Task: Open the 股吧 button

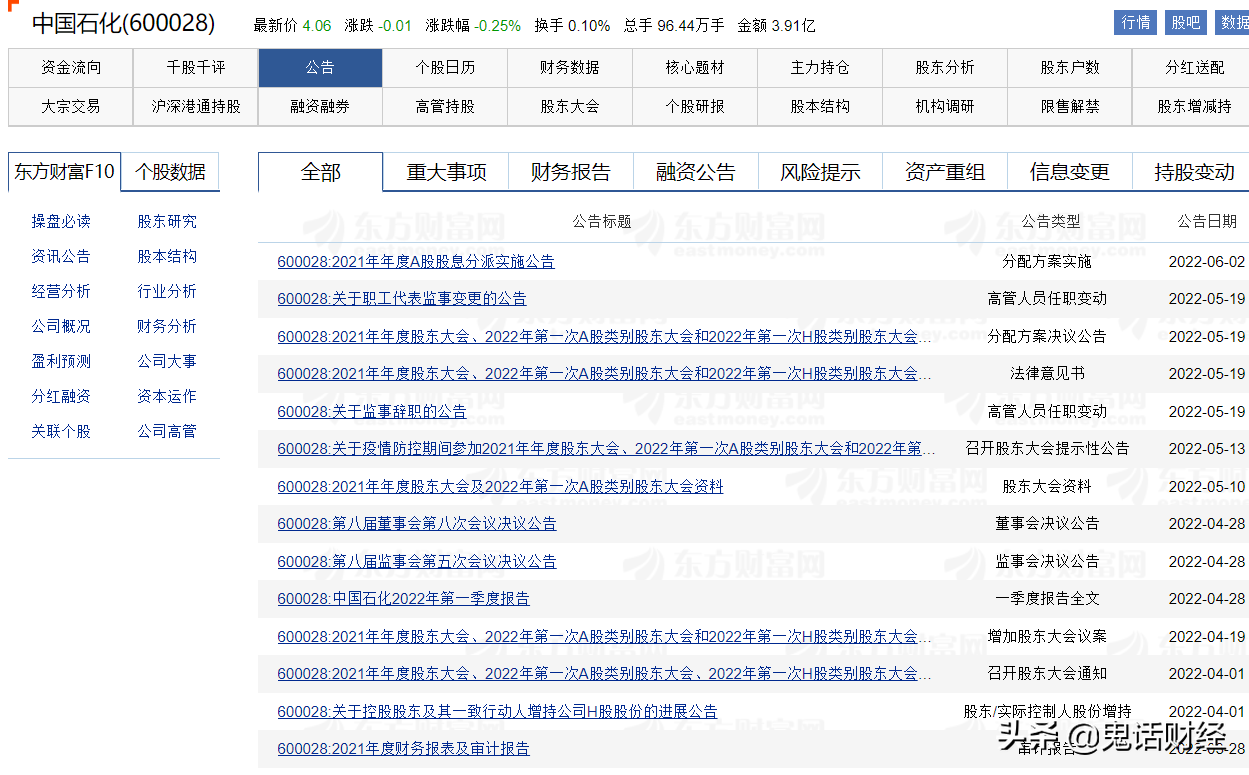Action: point(1186,23)
